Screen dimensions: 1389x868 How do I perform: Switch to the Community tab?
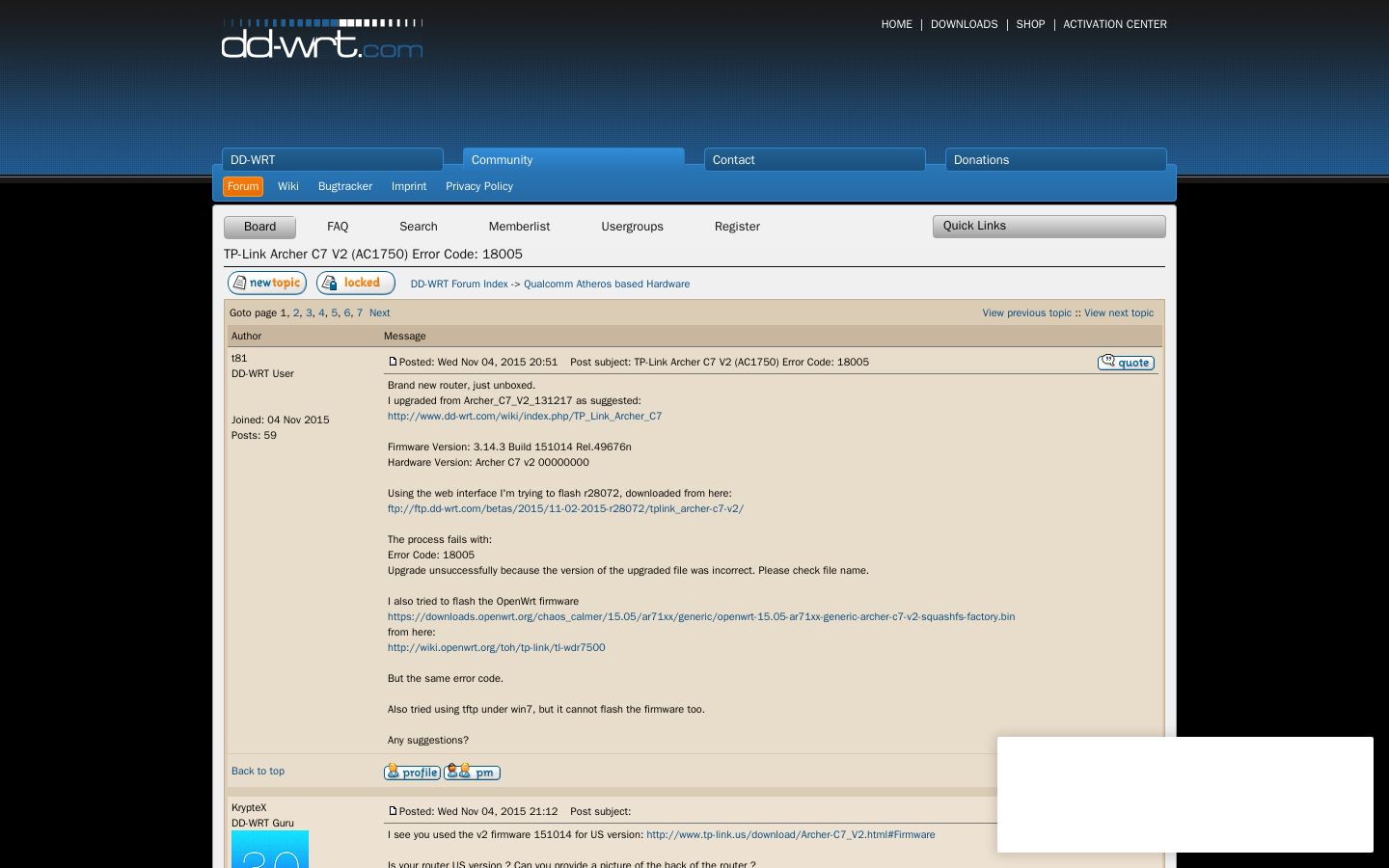click(x=574, y=159)
